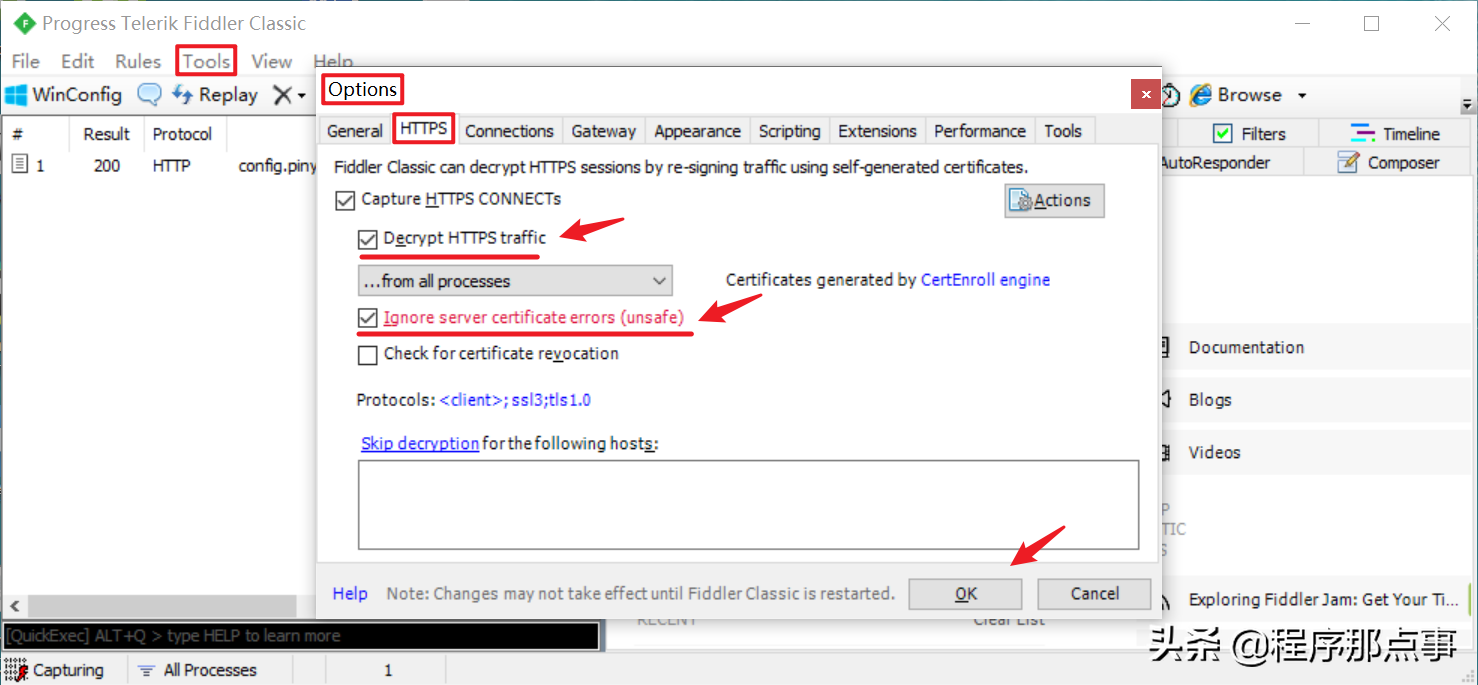
Task: Open the Tools menu
Action: (206, 61)
